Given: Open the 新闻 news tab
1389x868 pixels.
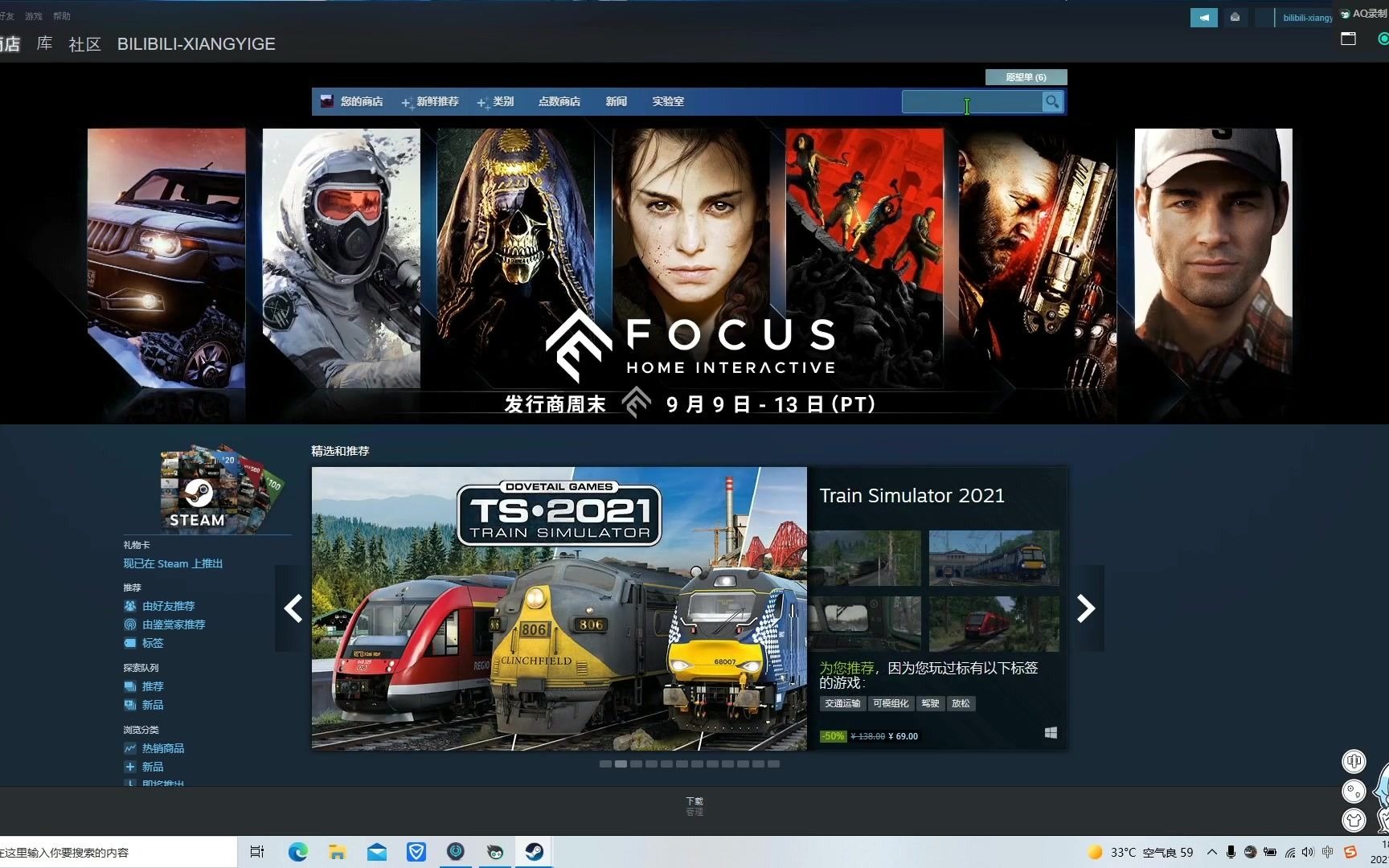Looking at the screenshot, I should pyautogui.click(x=617, y=101).
